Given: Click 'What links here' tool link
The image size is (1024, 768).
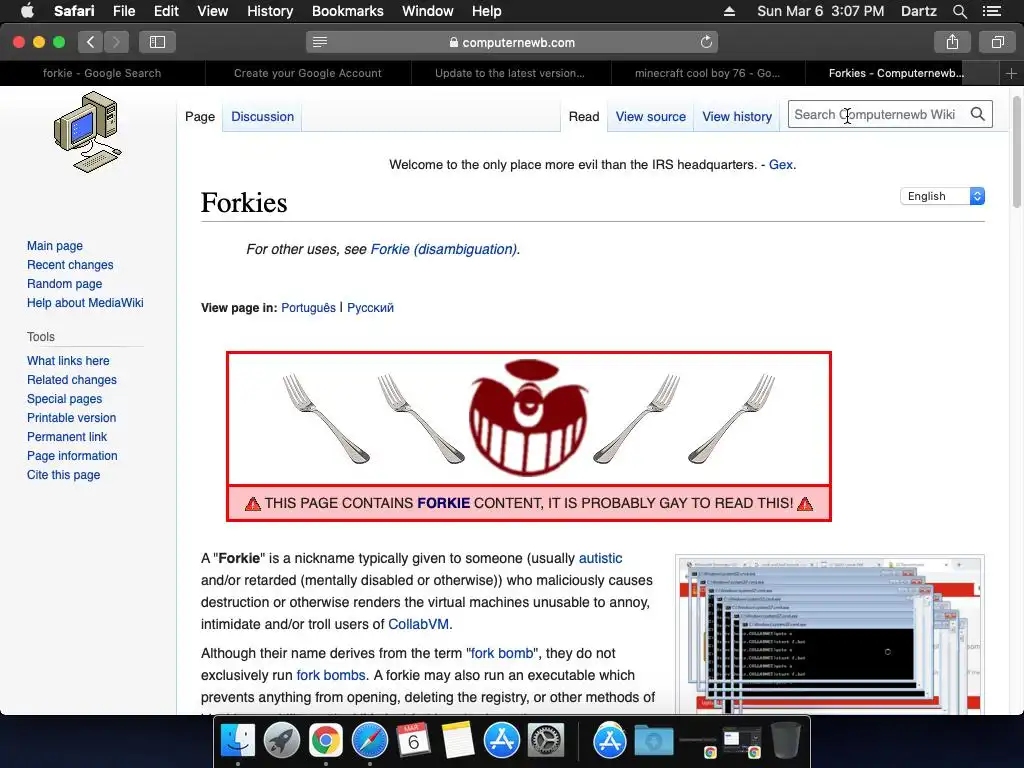Looking at the screenshot, I should pyautogui.click(x=68, y=360).
